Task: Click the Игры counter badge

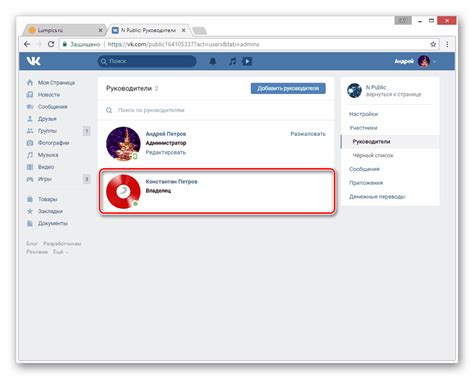Action: (x=86, y=179)
